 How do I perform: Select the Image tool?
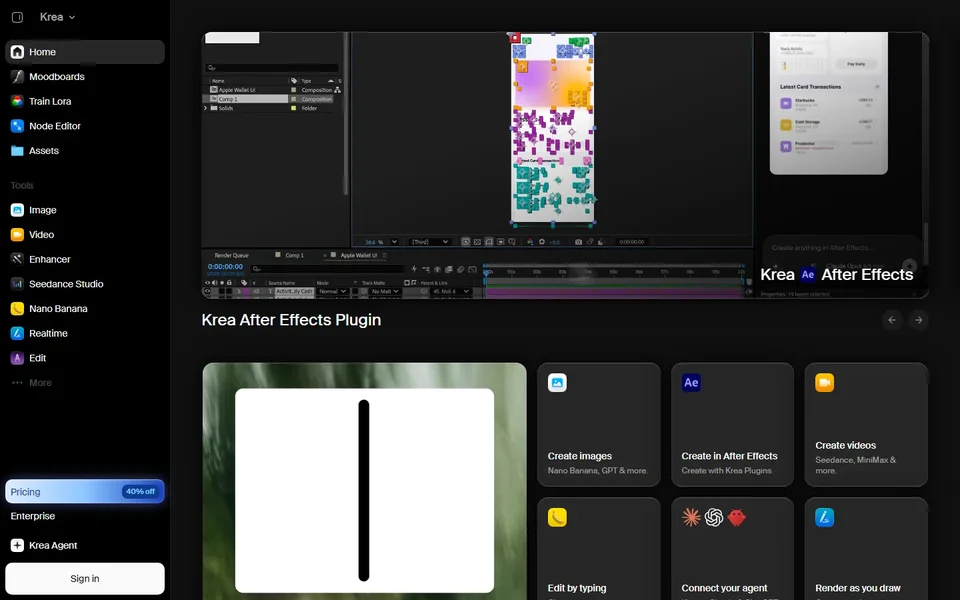tap(84, 210)
